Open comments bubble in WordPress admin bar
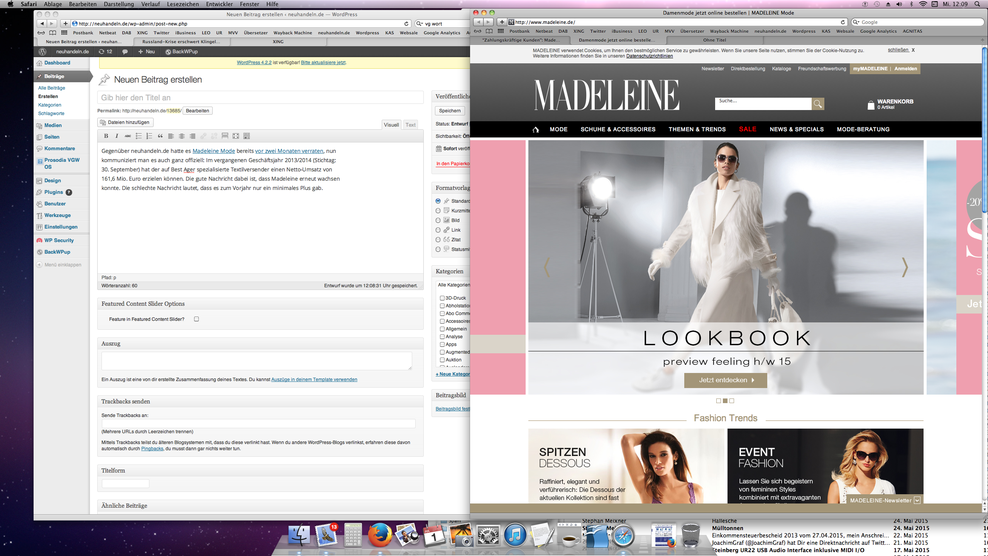Viewport: 988px width, 556px height. (x=125, y=52)
